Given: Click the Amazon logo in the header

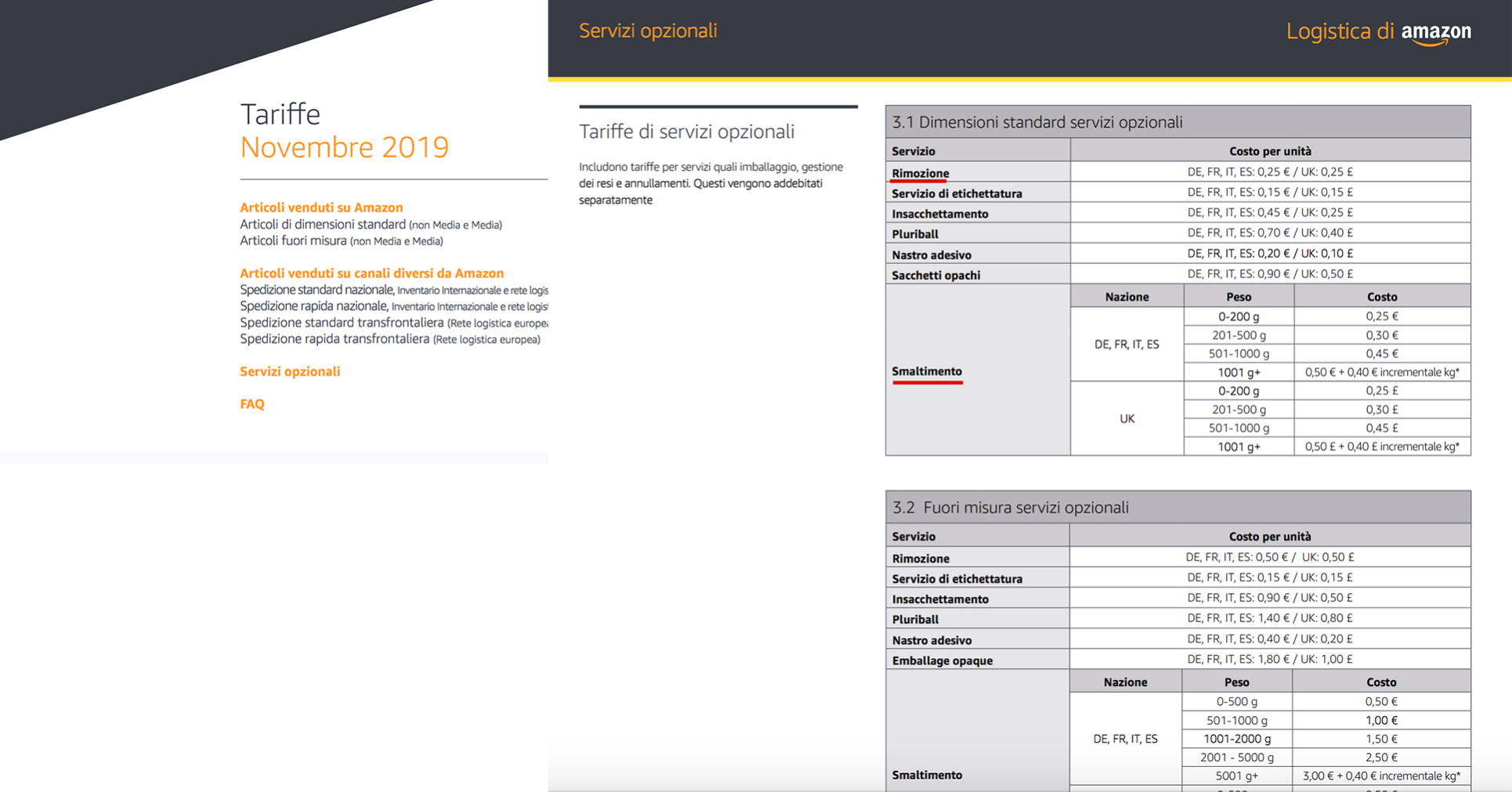Looking at the screenshot, I should point(1435,32).
